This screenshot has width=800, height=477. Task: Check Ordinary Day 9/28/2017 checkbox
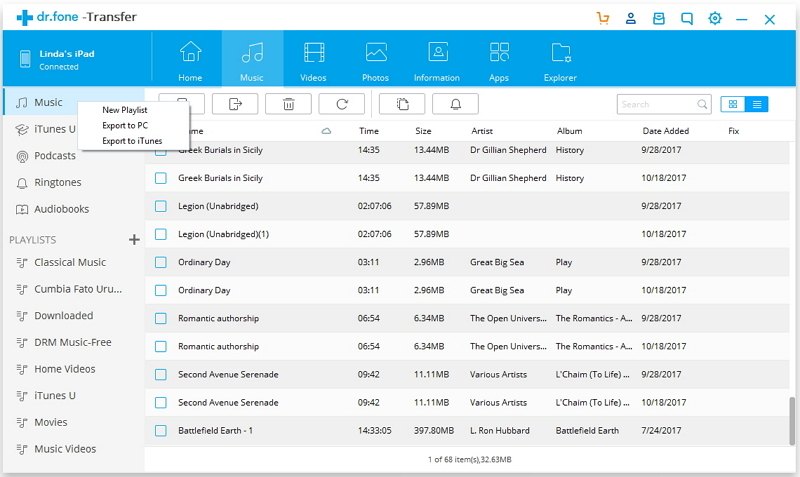[161, 262]
